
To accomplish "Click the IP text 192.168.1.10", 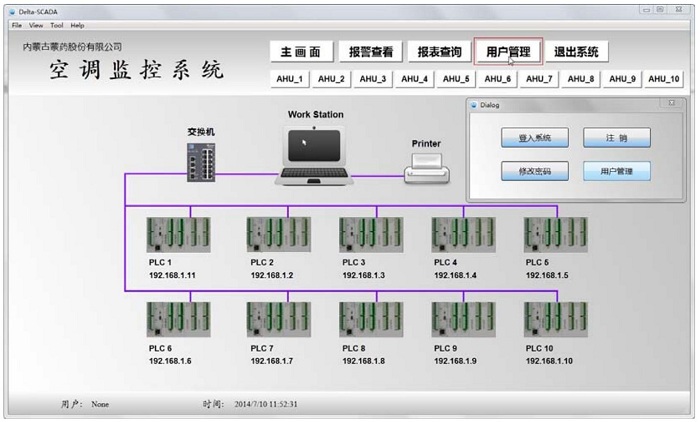I will click(549, 361).
